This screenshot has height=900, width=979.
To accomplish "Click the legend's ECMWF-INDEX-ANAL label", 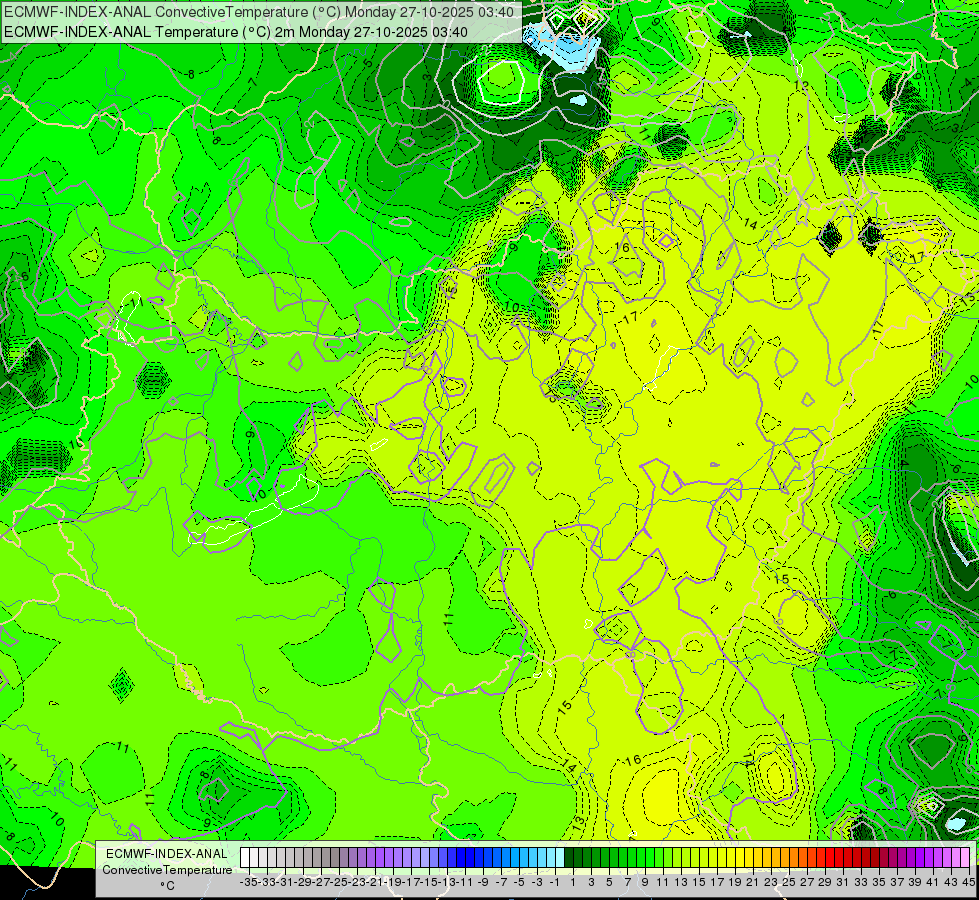I will (x=167, y=854).
